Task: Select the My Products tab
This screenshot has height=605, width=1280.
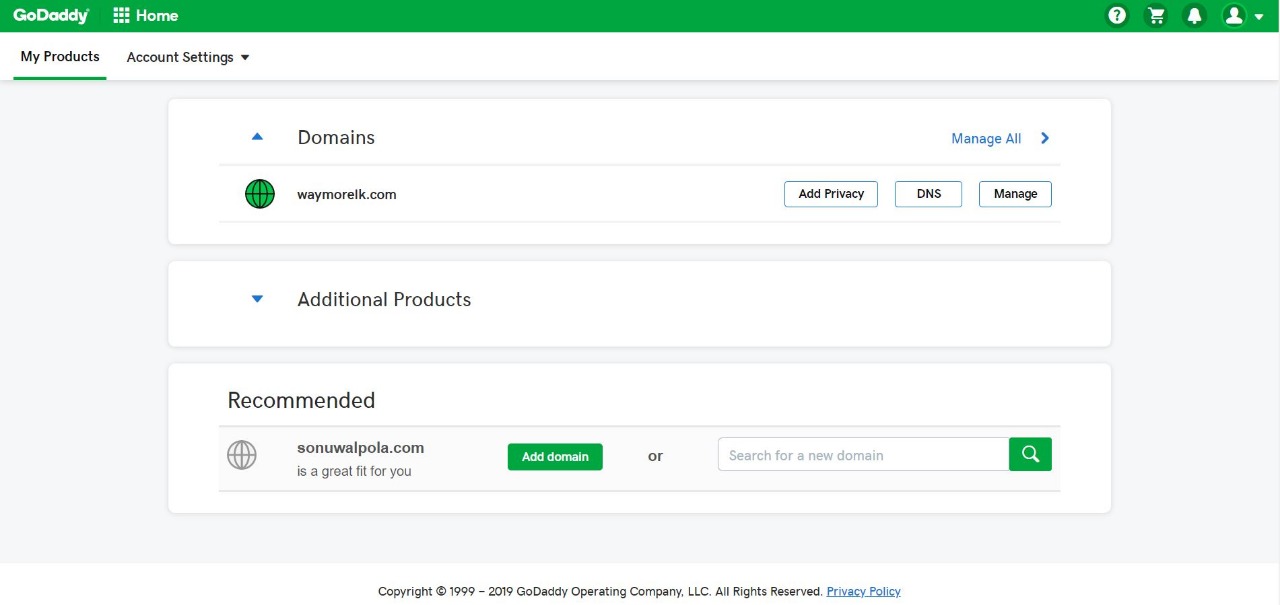Action: pyautogui.click(x=60, y=57)
